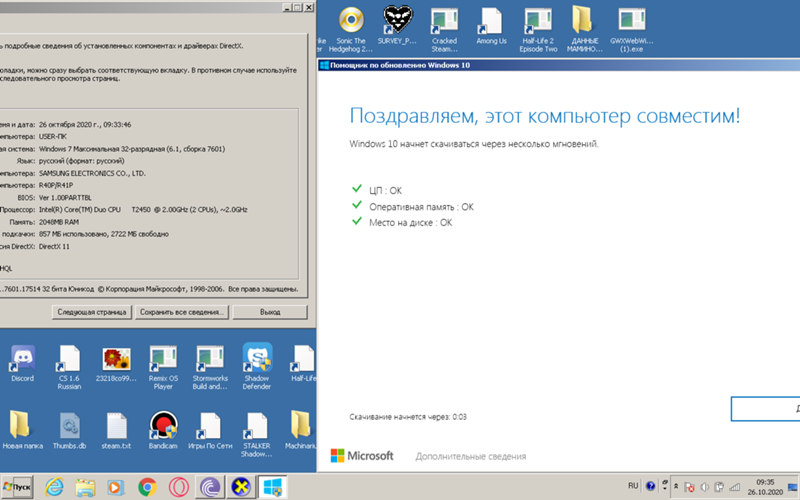Select the STALKER Shadow... shortcut
Screen dimensions: 800x500
[257, 435]
